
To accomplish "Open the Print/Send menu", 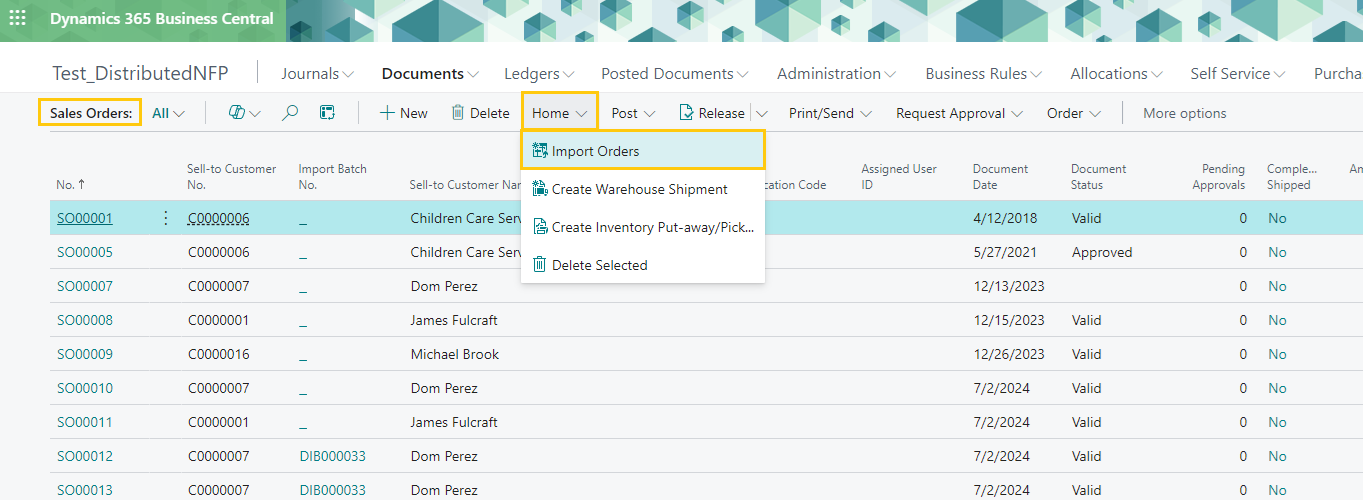I will (x=831, y=113).
